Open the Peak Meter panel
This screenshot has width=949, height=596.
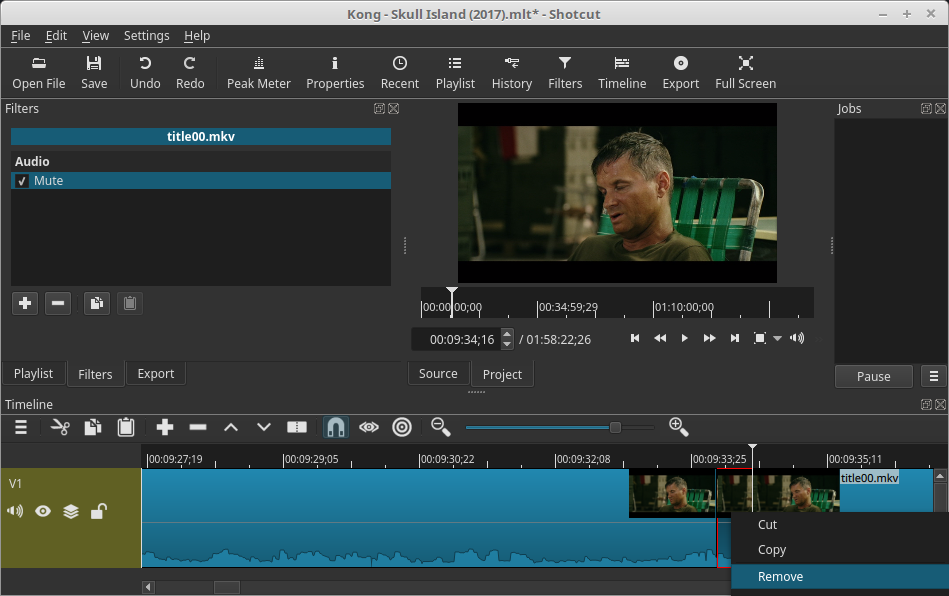click(258, 73)
